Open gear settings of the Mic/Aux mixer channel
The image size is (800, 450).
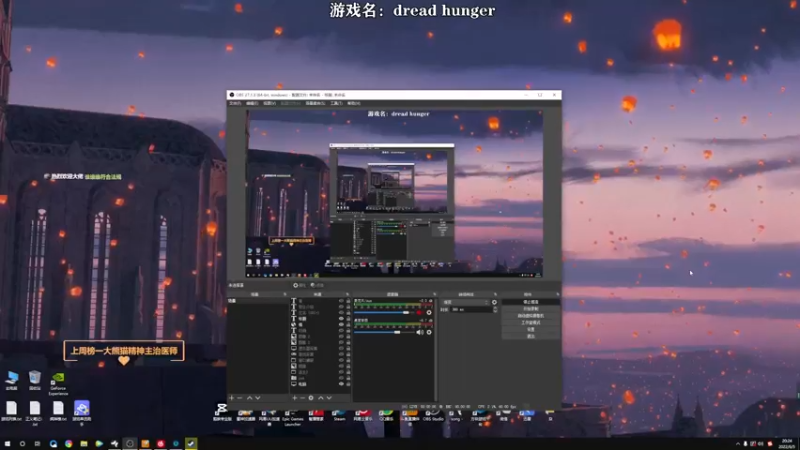(429, 312)
